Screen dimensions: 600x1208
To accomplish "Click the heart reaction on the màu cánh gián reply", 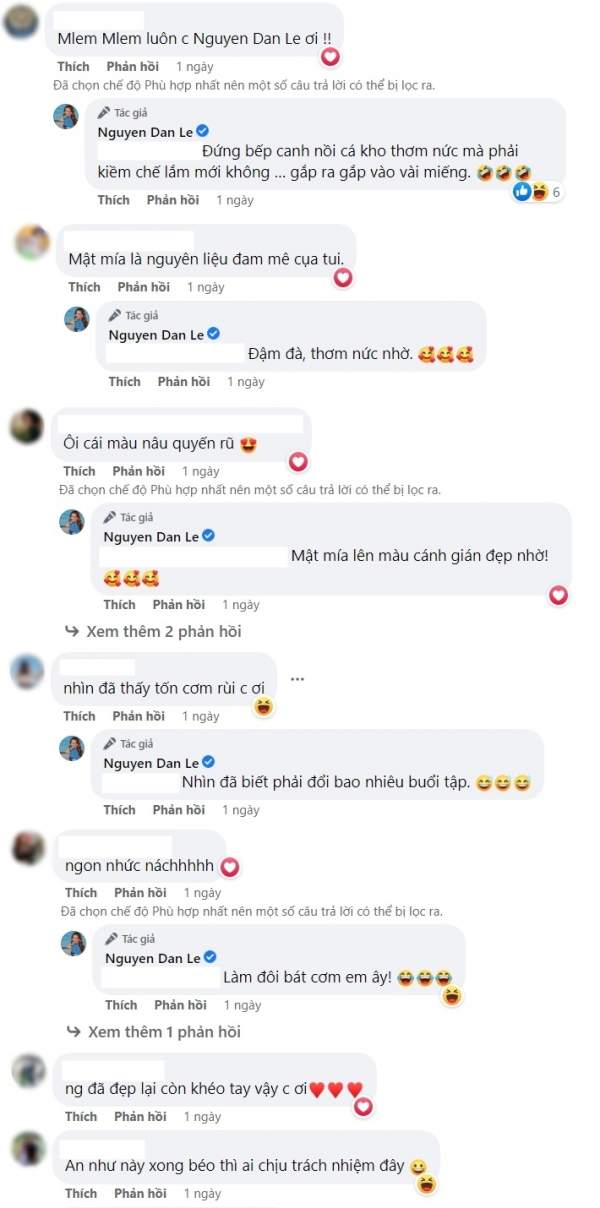I will tap(559, 595).
